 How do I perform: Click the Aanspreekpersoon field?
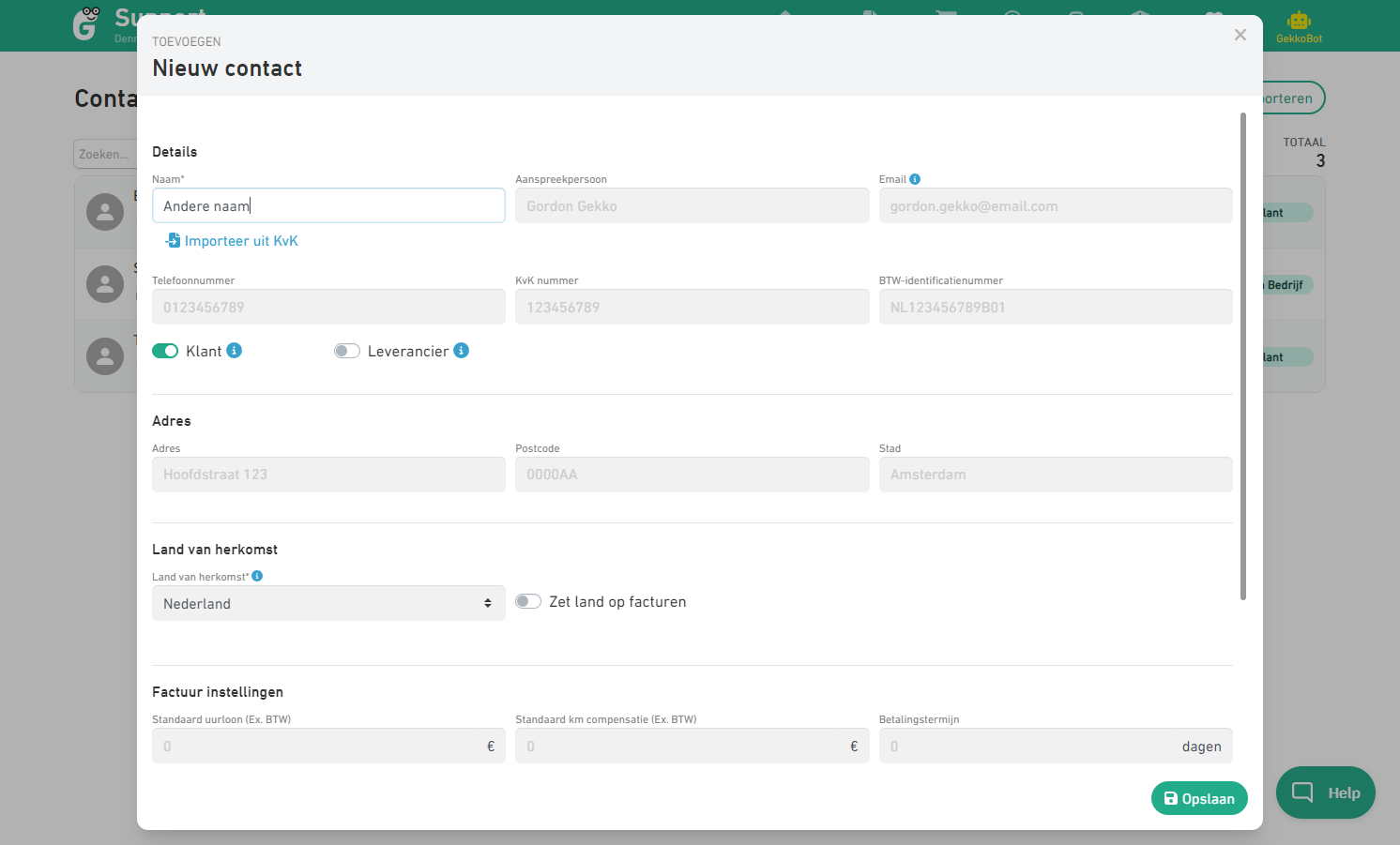pos(692,205)
